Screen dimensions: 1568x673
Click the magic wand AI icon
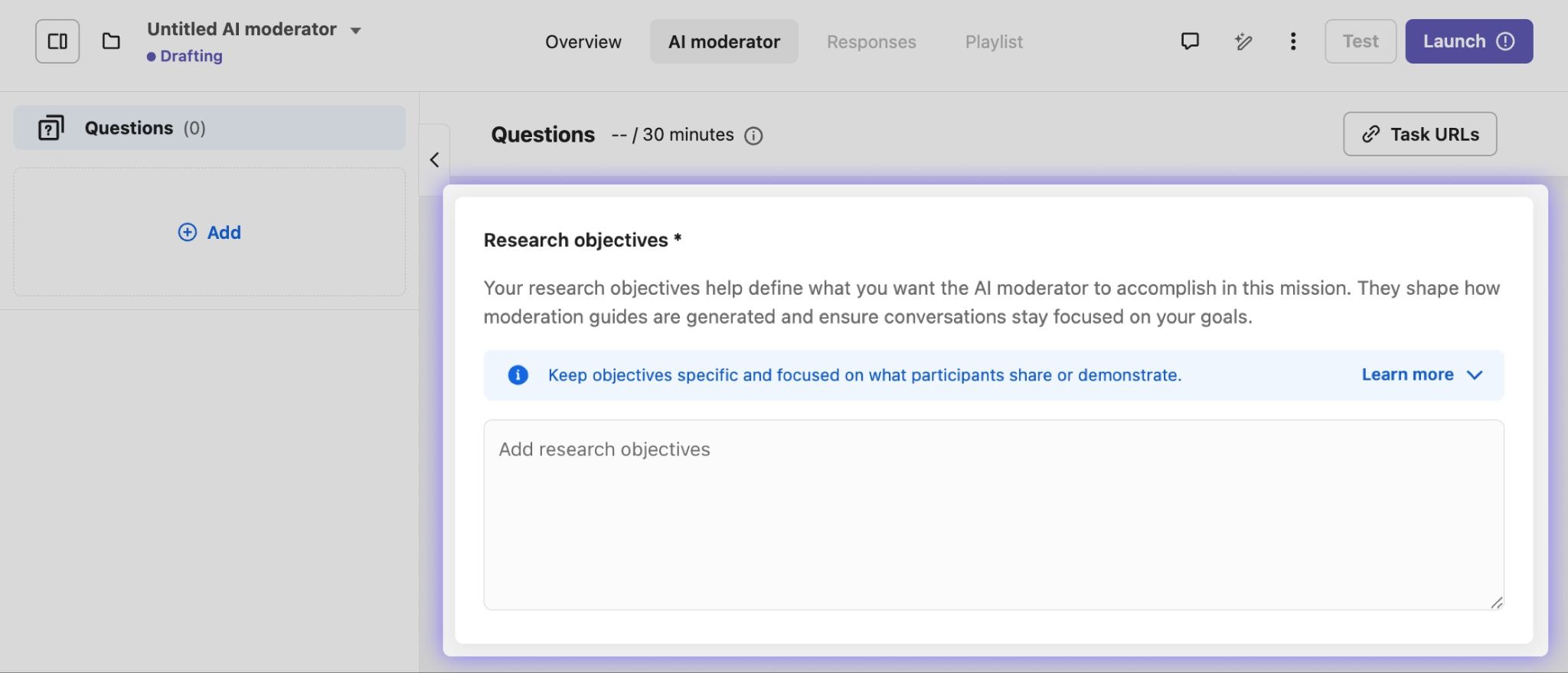1243,41
